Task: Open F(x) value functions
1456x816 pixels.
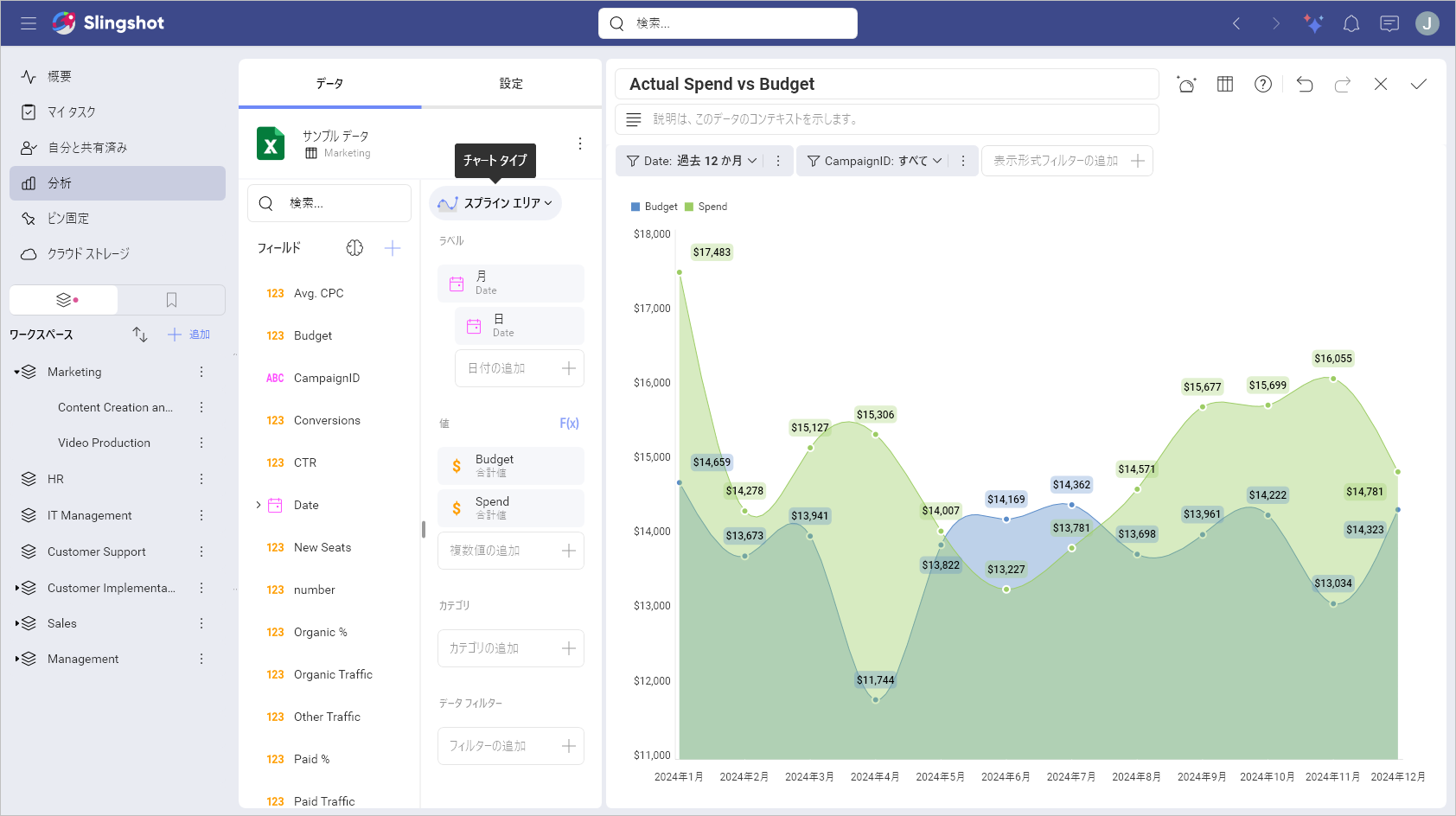Action: coord(569,424)
